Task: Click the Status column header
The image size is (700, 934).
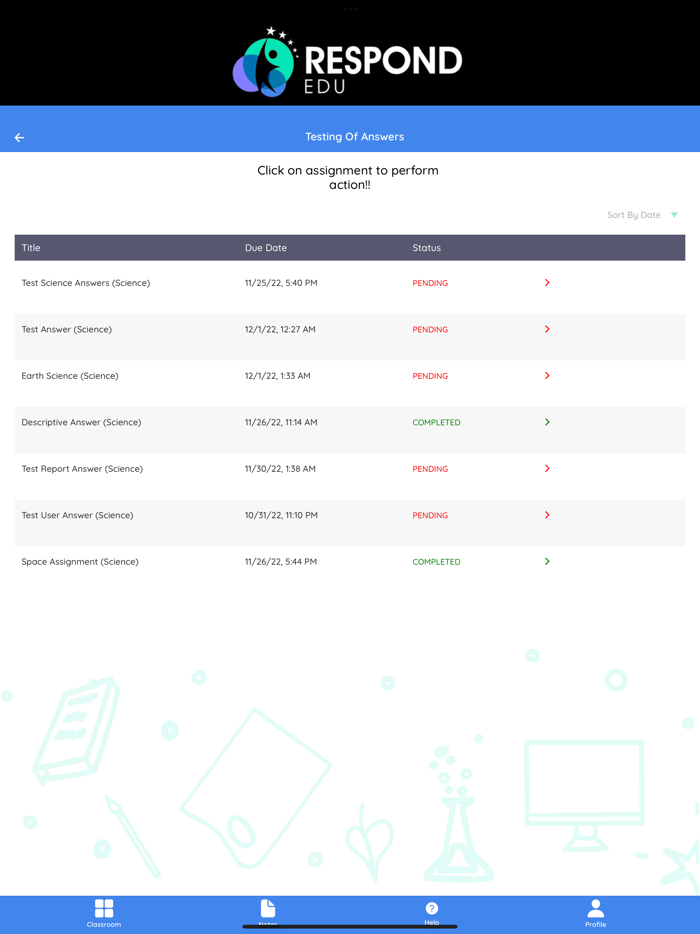Action: pos(427,248)
